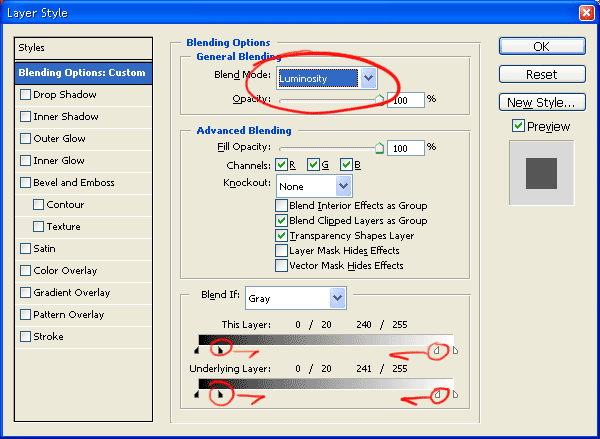Screen dimensions: 600x439
Task: Click Underlying Layer white slider handle
Action: pyautogui.click(x=436, y=395)
